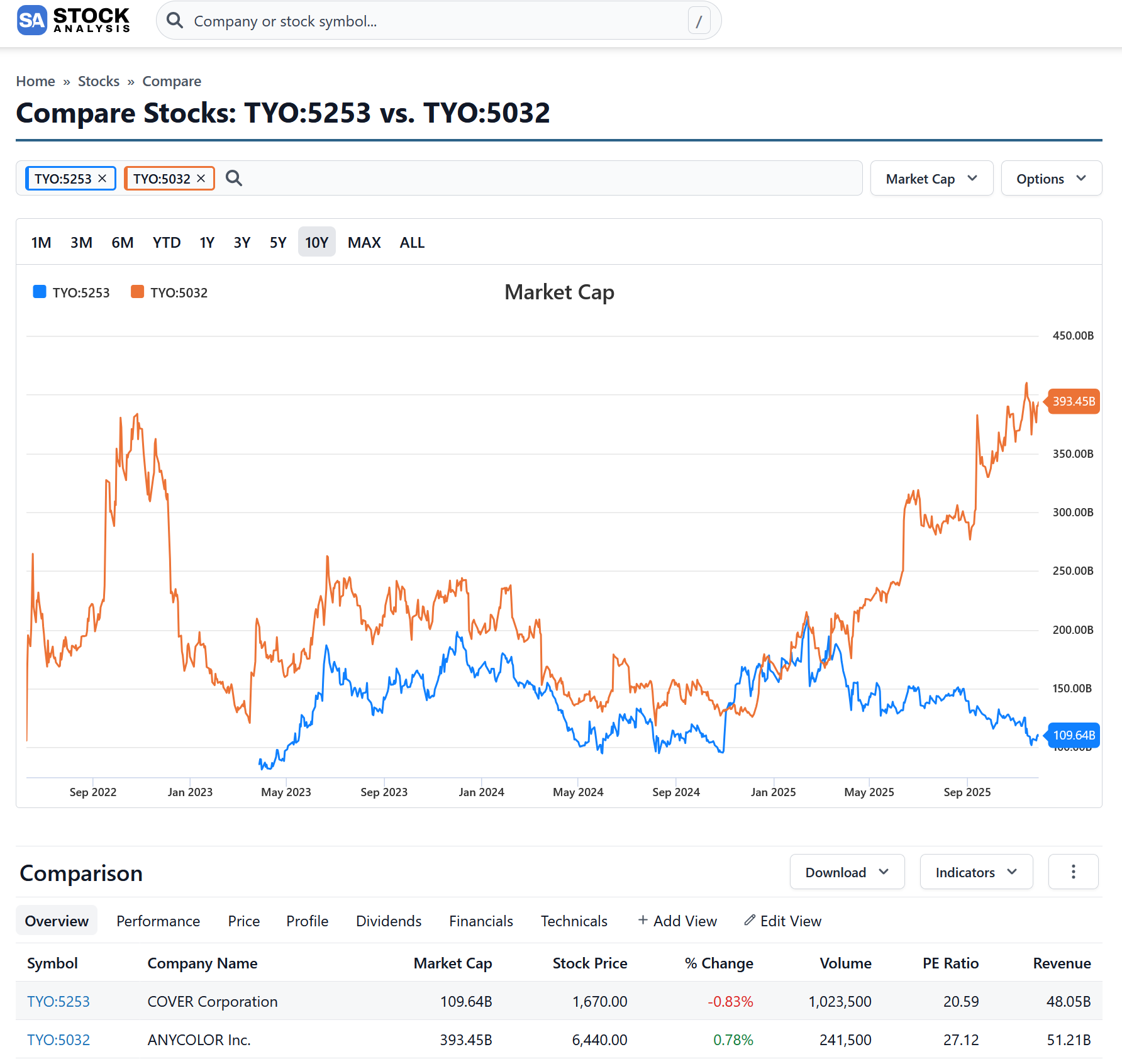Select the 6M time range
This screenshot has width=1122, height=1064.
coord(123,242)
